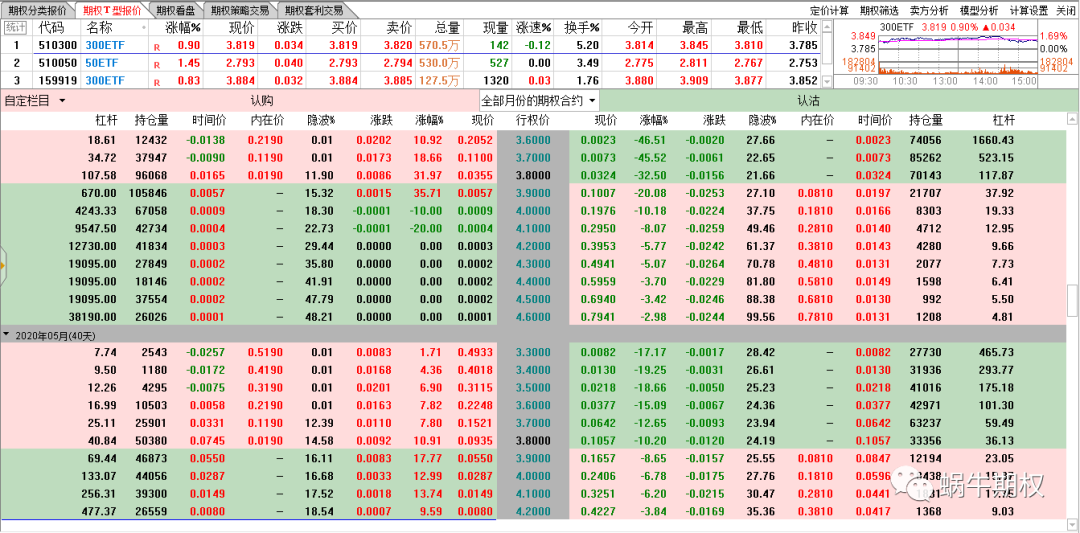The width and height of the screenshot is (1080, 533).
Task: Click the 统计 button in the table header
Action: [x=14, y=28]
